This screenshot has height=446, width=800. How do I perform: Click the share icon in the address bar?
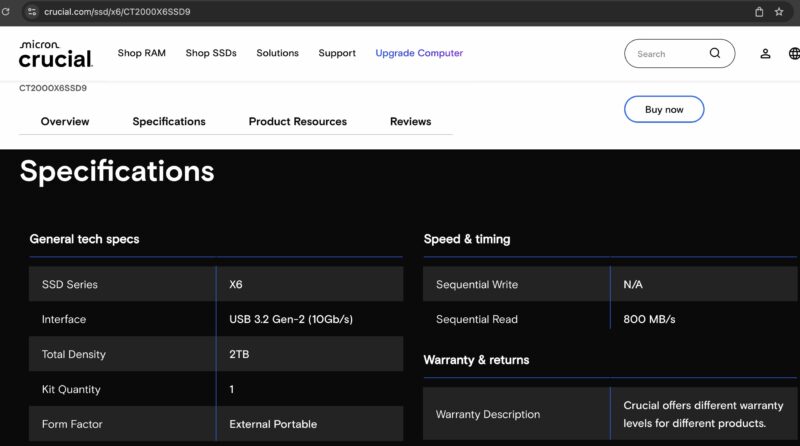coord(759,12)
